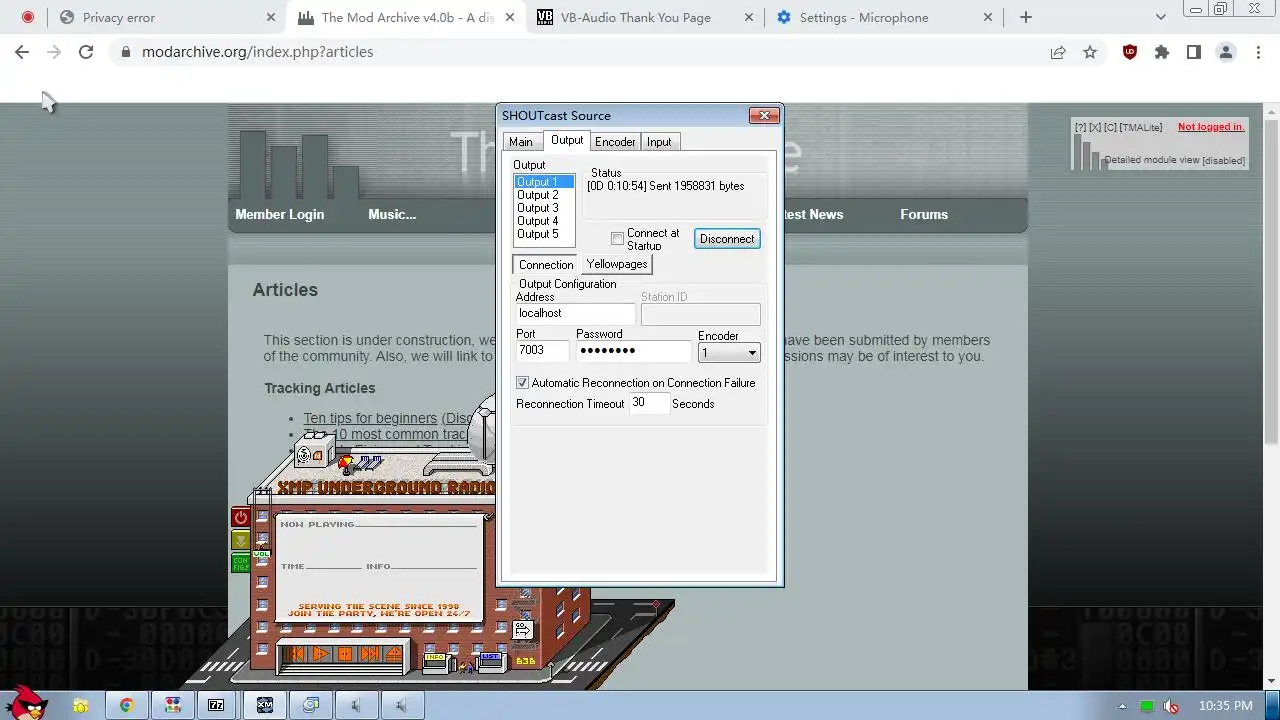1280x720 pixels.
Task: Select Output 3 in output list
Action: (x=544, y=208)
